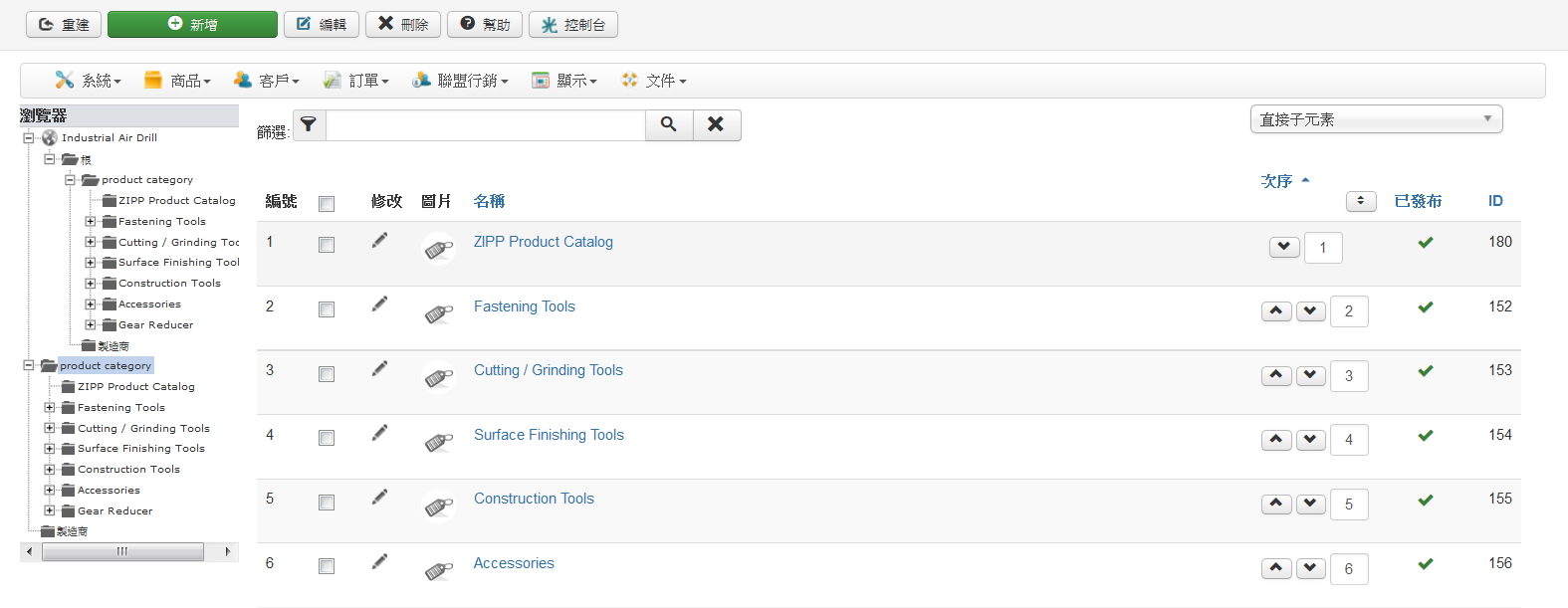Check the Cutting / Grinding Tools checkbox

[327, 374]
